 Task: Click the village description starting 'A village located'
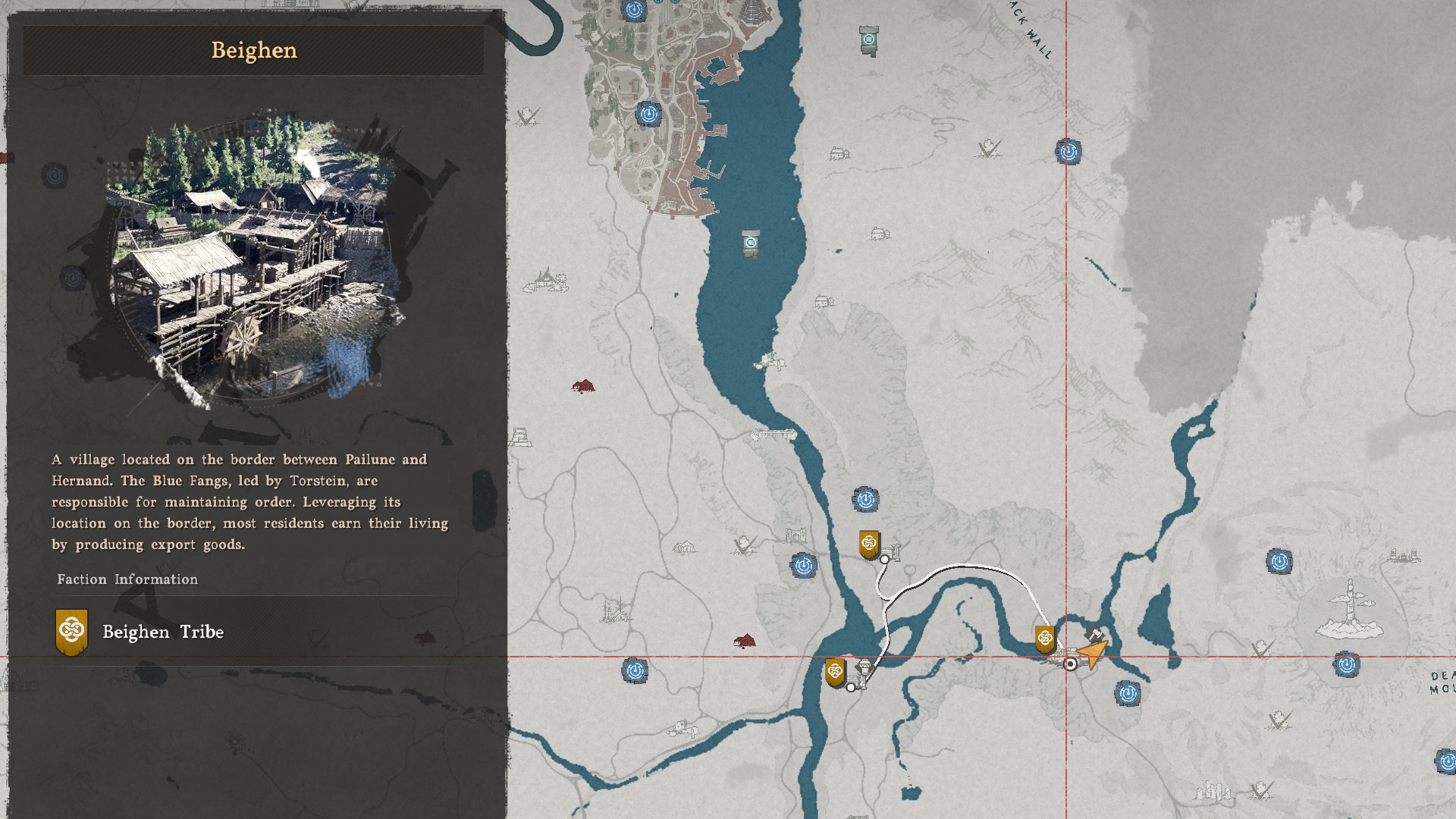coord(250,502)
